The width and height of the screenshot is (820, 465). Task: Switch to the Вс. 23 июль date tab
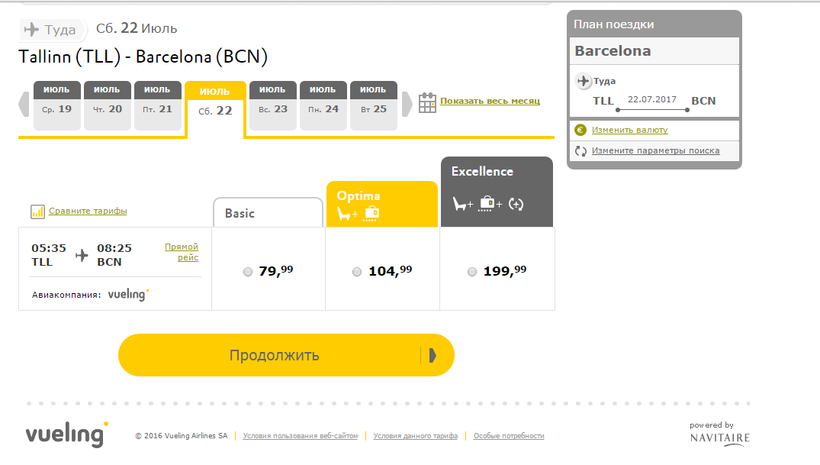pyautogui.click(x=272, y=105)
